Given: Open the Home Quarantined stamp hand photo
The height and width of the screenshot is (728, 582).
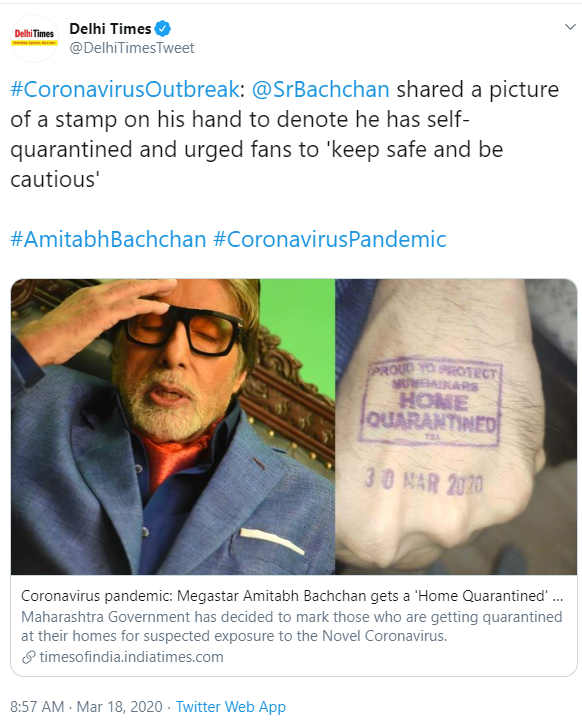Looking at the screenshot, I should [x=456, y=427].
